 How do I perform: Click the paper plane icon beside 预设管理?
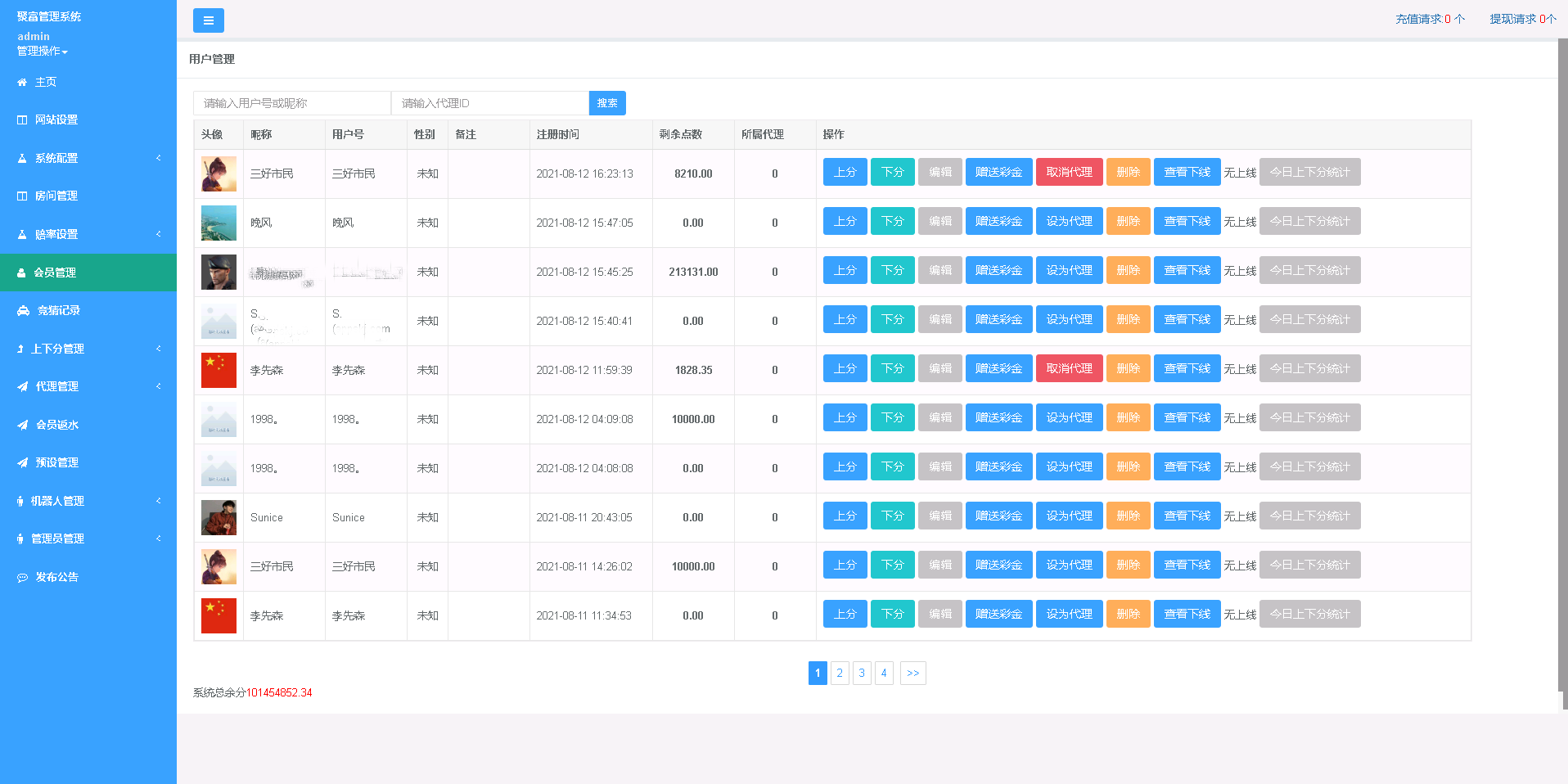point(22,463)
